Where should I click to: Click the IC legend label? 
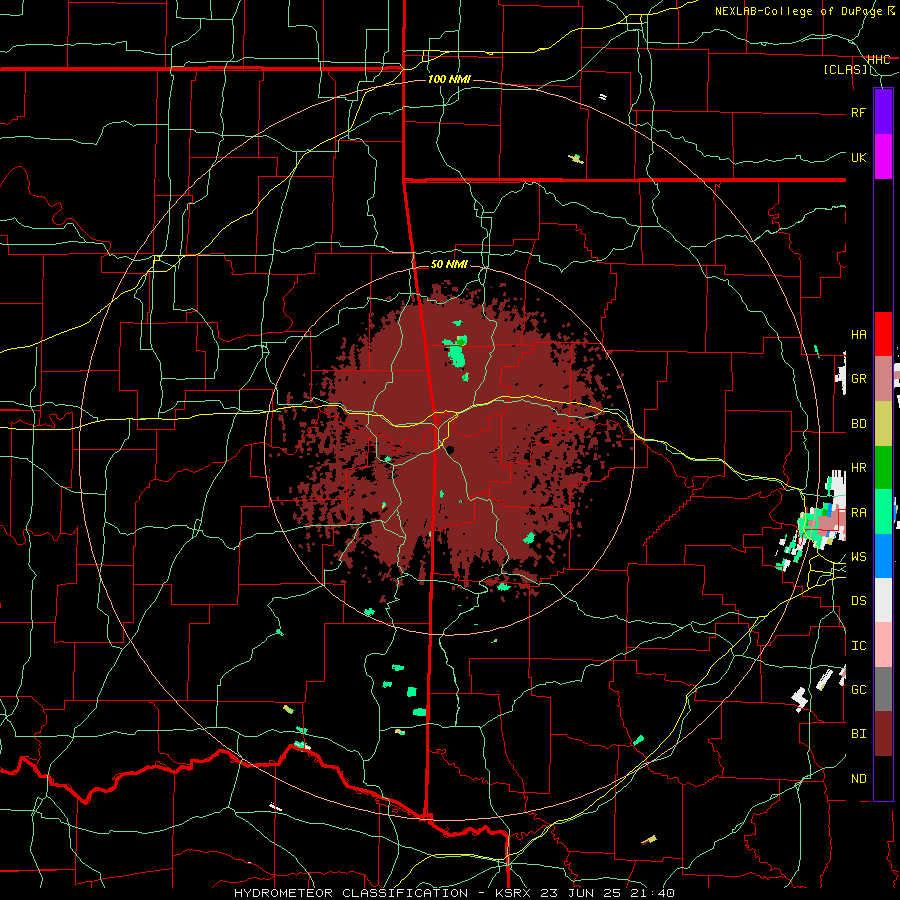[x=858, y=646]
